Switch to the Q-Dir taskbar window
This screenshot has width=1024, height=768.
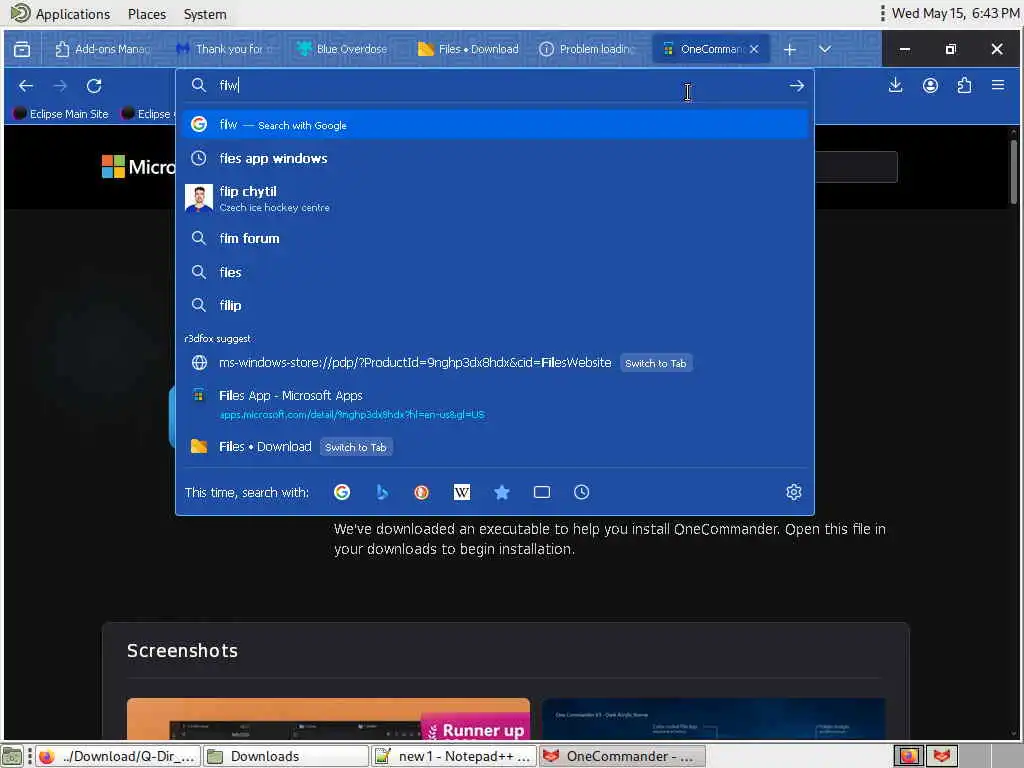118,756
